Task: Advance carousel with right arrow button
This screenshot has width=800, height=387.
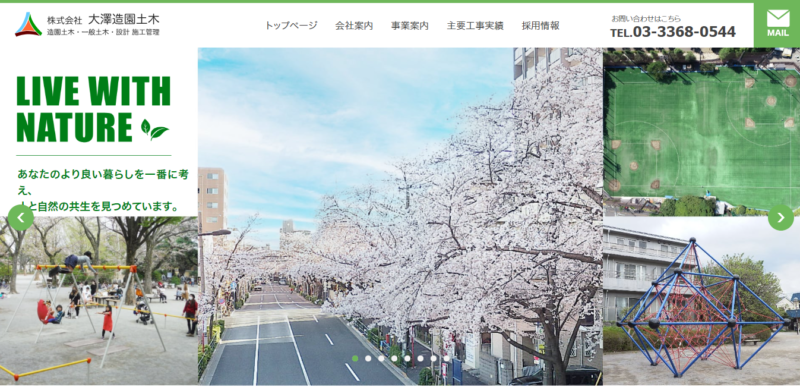Action: [781, 218]
